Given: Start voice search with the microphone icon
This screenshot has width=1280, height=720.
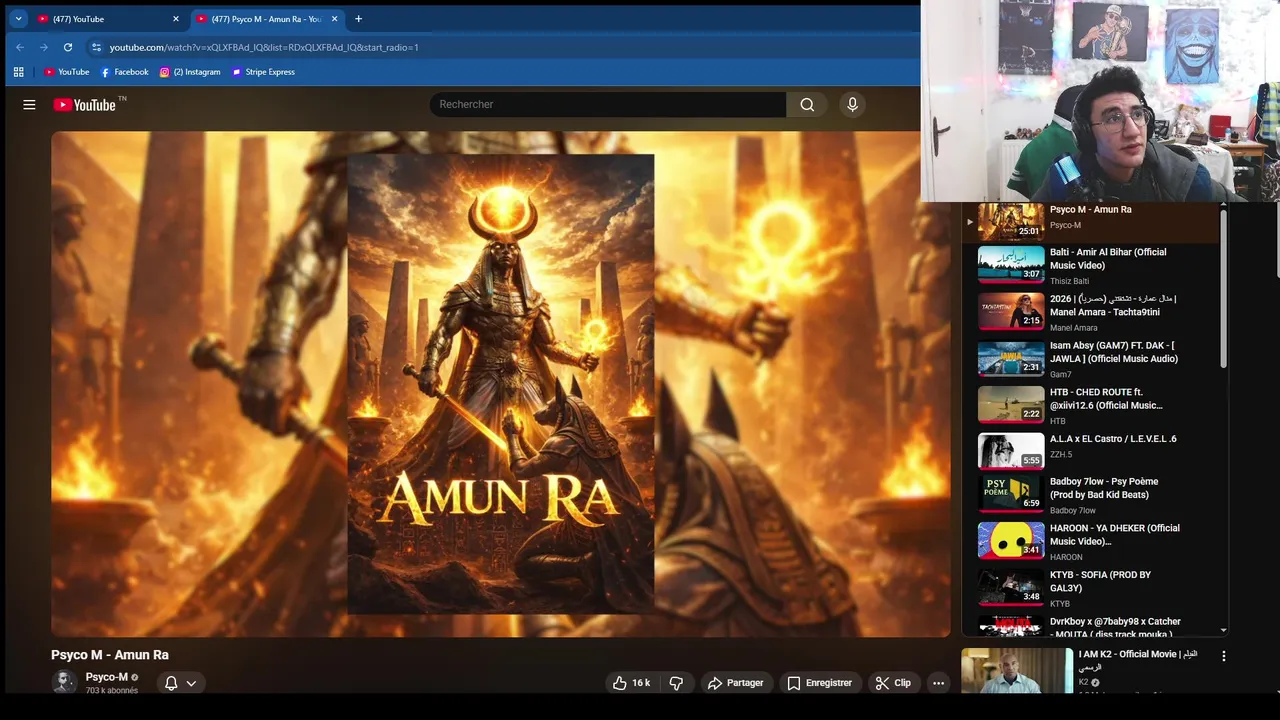Looking at the screenshot, I should click(852, 105).
